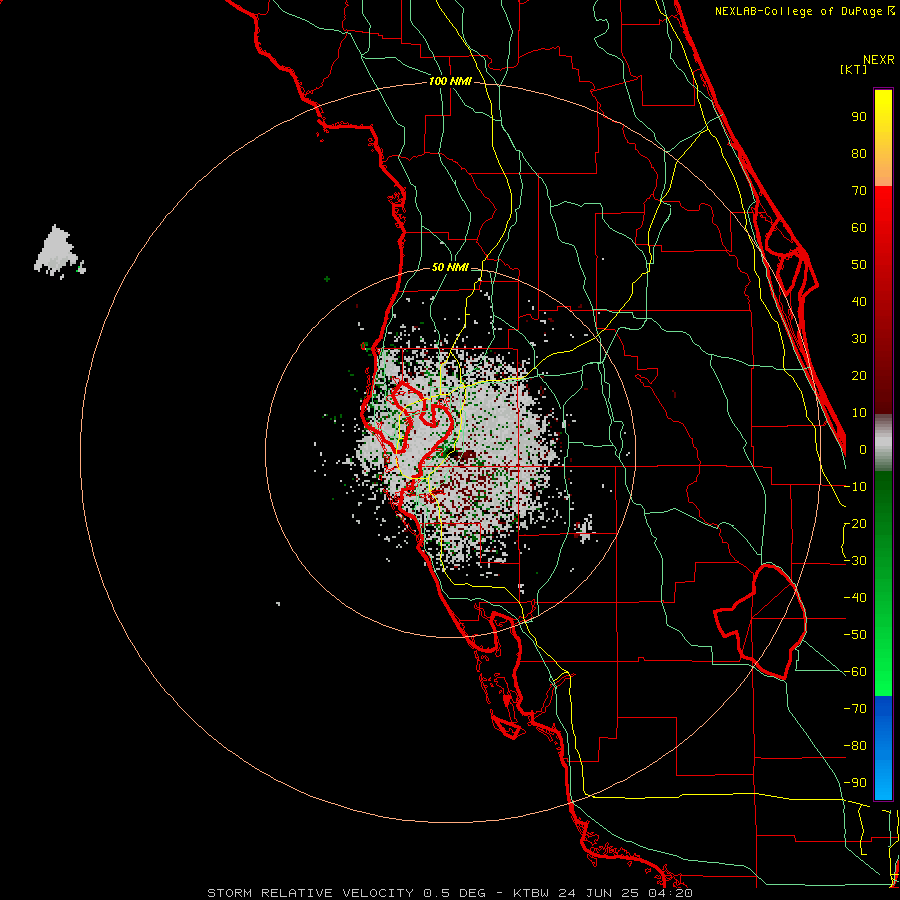This screenshot has height=900, width=900.
Task: Click the 0 value on velocity scale
Action: click(x=863, y=449)
